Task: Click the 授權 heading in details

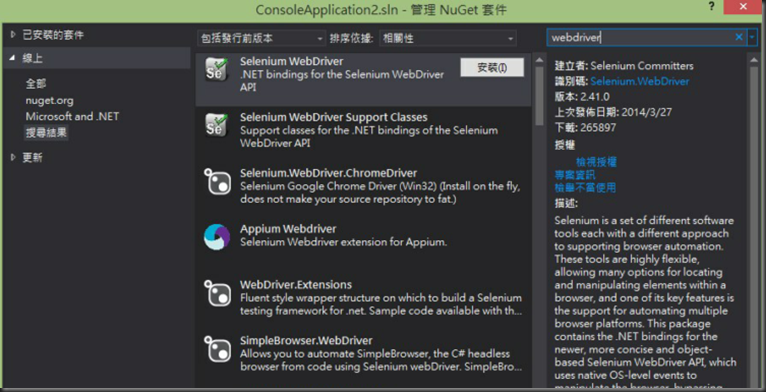Action: 565,145
